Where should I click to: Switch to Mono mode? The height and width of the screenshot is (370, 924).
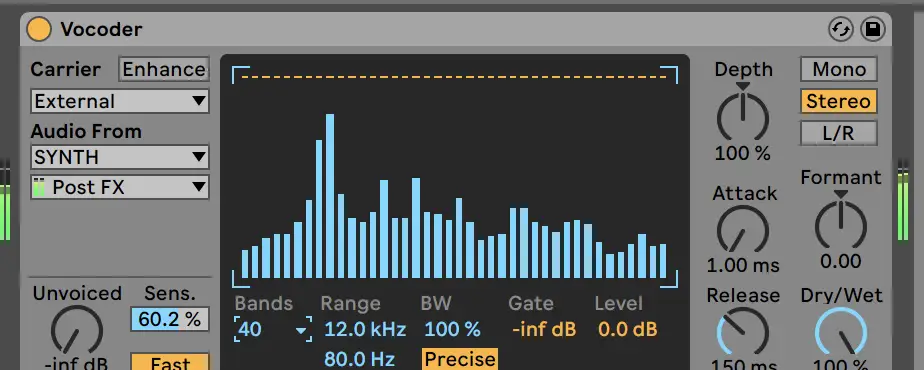point(839,70)
